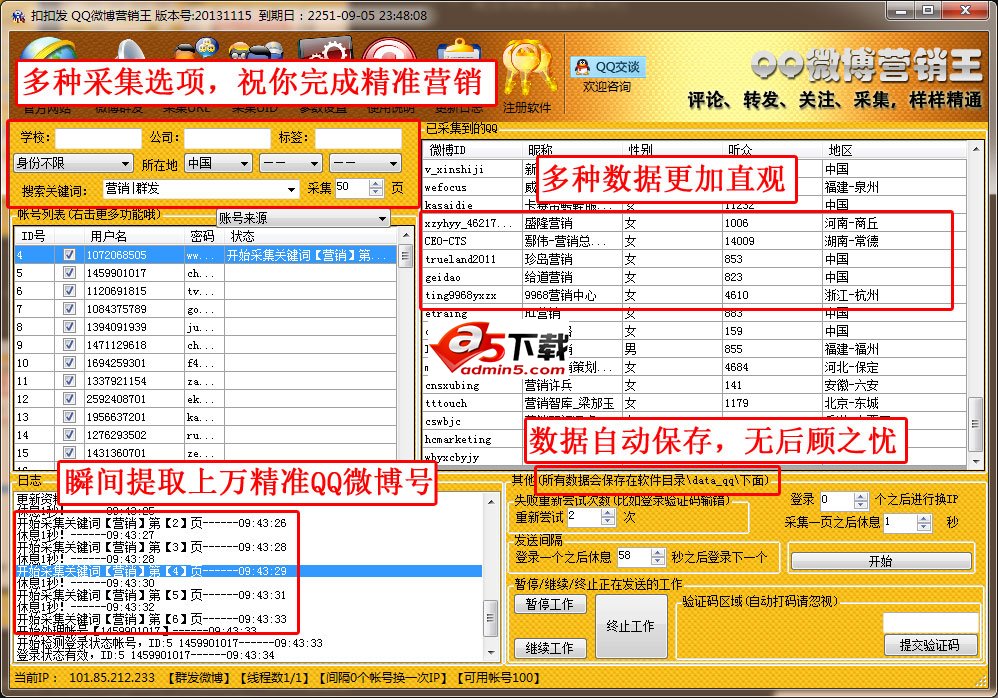
Task: Open the 采集URL people toolbar icon
Action: (197, 50)
